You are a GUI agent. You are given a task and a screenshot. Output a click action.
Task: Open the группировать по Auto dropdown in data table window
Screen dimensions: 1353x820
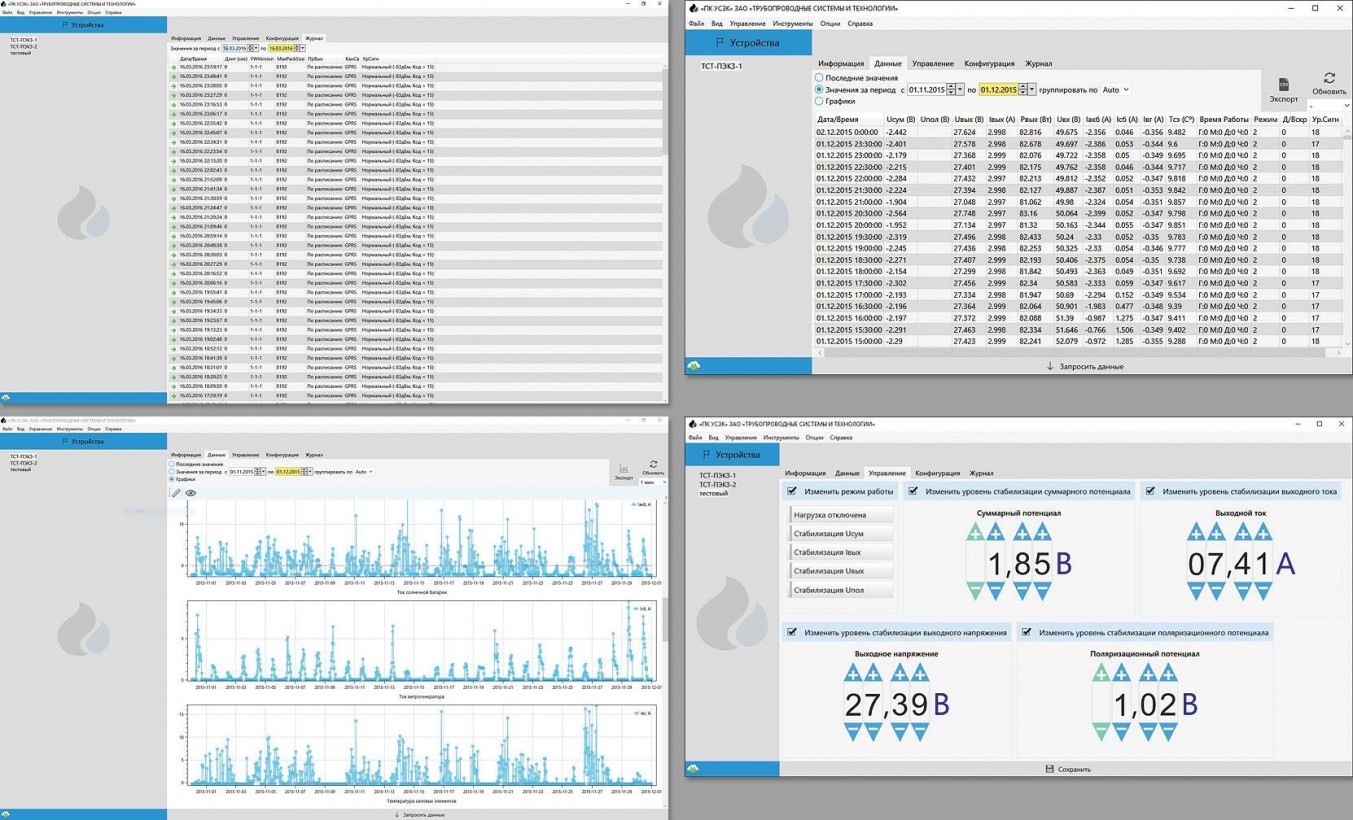(1115, 89)
